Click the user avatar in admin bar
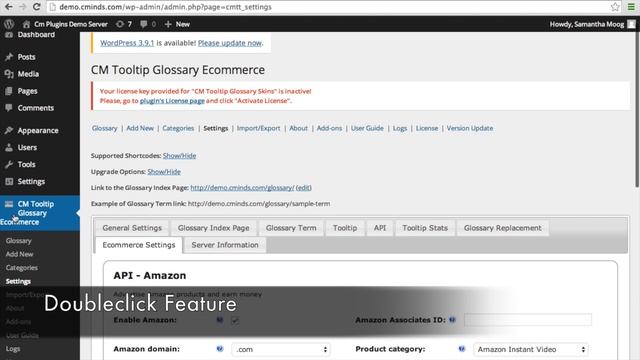 [x=631, y=24]
